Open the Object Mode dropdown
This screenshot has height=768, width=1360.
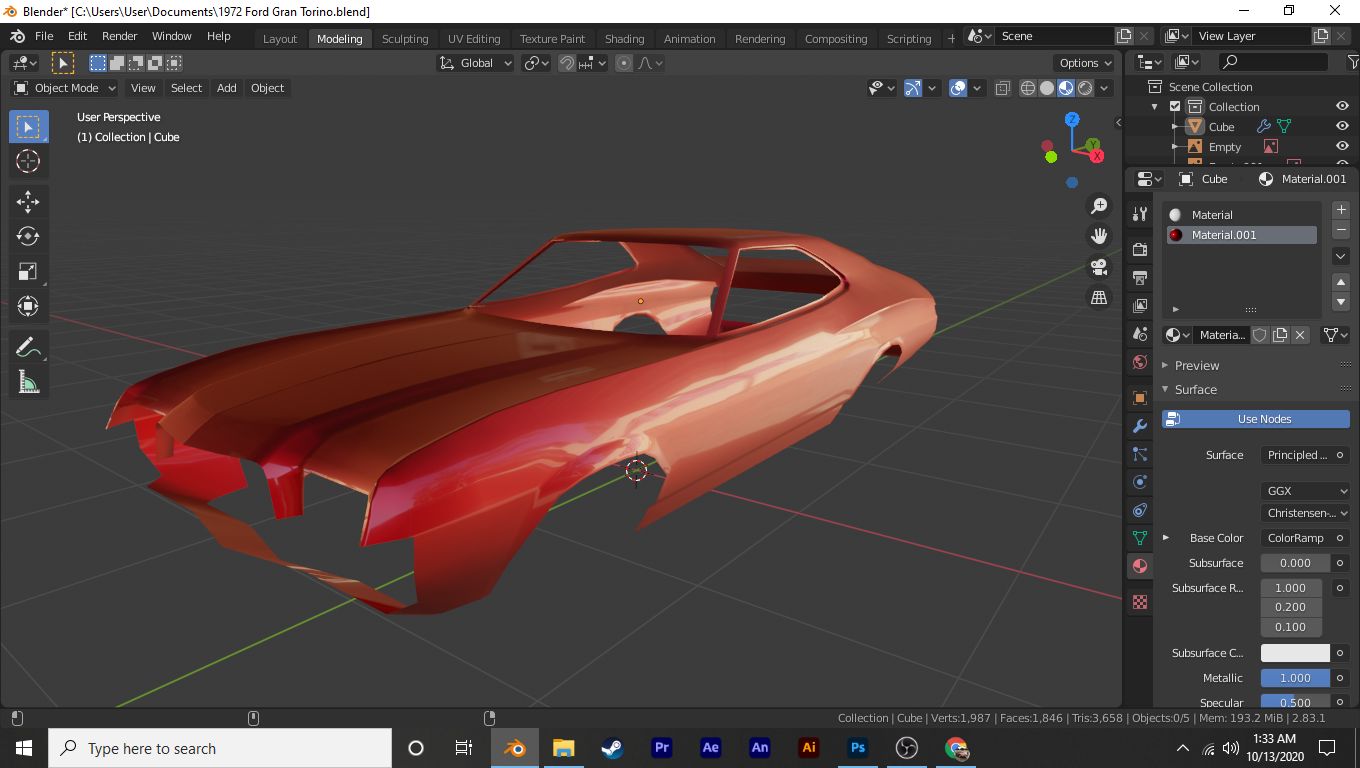65,88
